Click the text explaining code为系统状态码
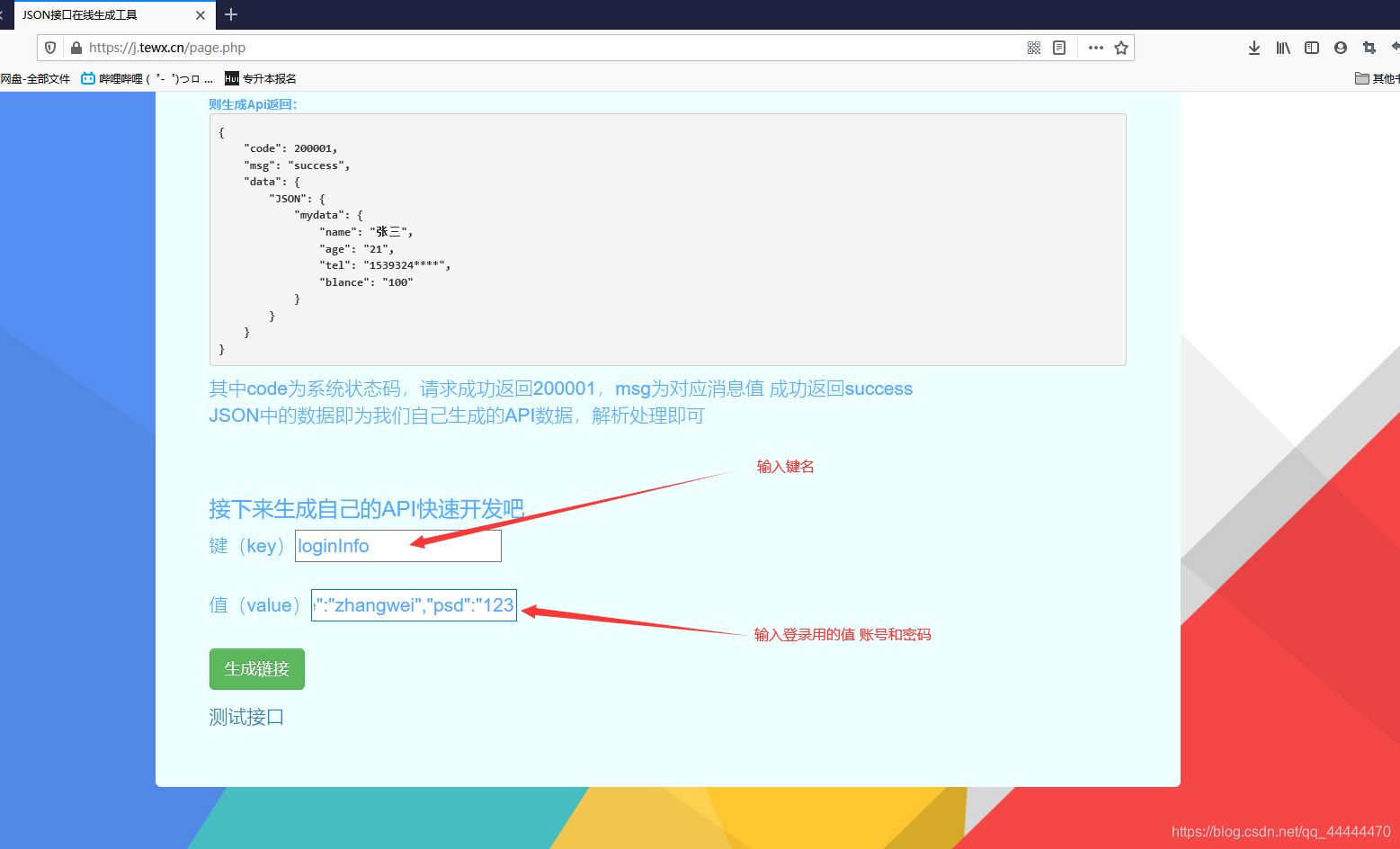 [x=561, y=389]
